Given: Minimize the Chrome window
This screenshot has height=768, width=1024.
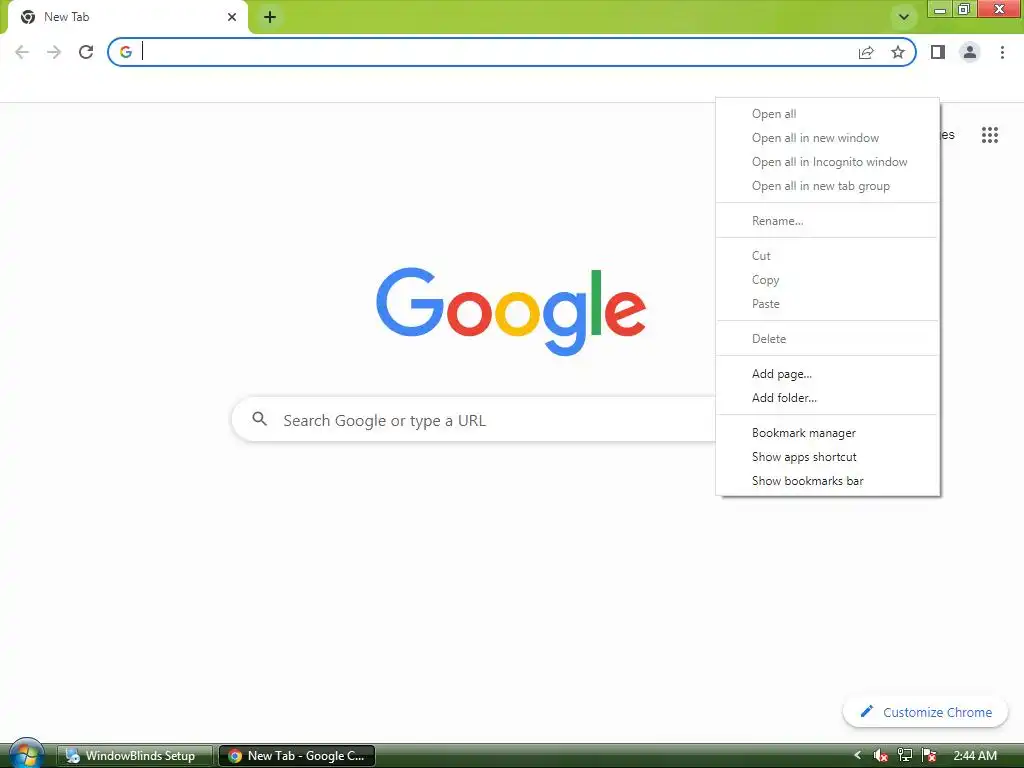Looking at the screenshot, I should tap(940, 9).
